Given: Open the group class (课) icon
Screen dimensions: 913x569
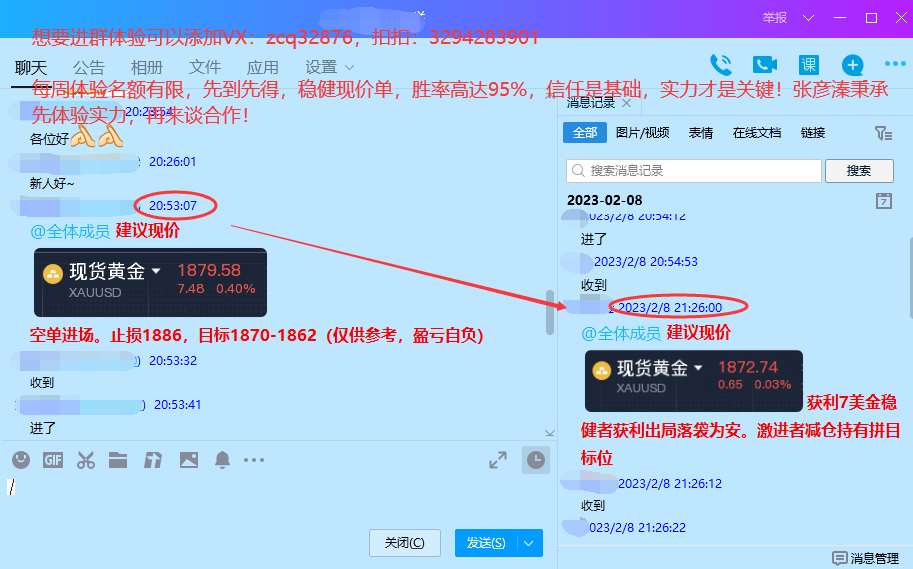Looking at the screenshot, I should tap(808, 66).
